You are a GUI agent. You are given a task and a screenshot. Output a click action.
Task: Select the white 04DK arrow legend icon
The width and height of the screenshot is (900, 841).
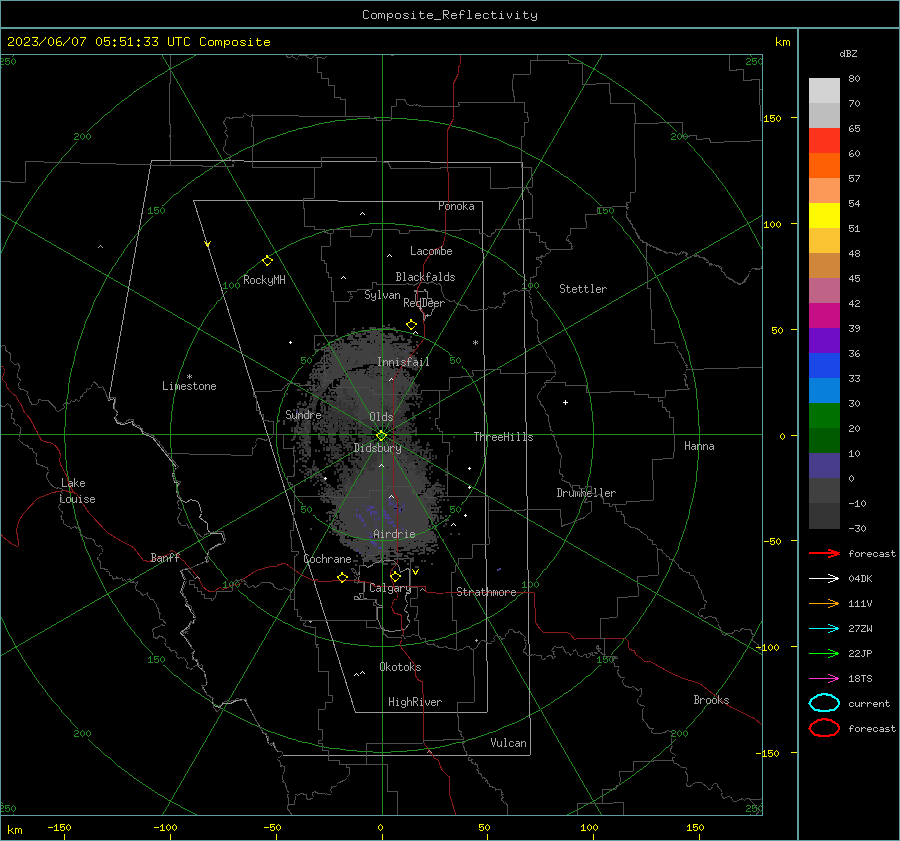(824, 578)
